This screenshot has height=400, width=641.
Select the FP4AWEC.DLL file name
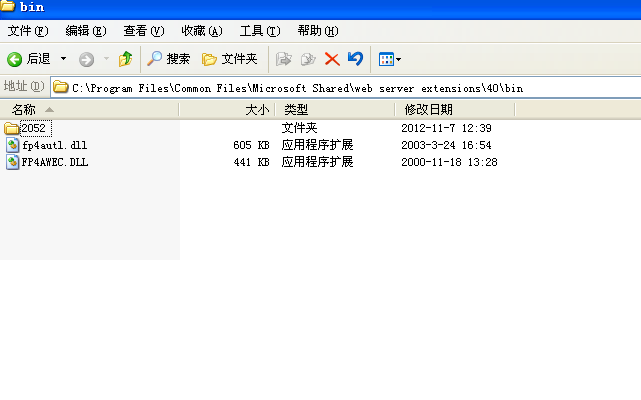55,162
